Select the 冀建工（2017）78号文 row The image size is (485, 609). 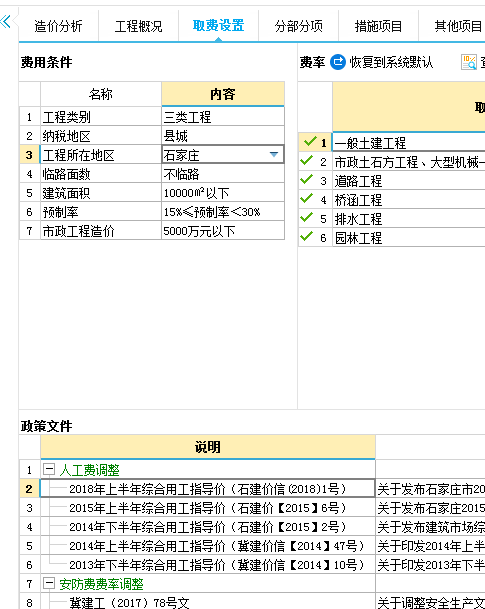tap(208, 602)
